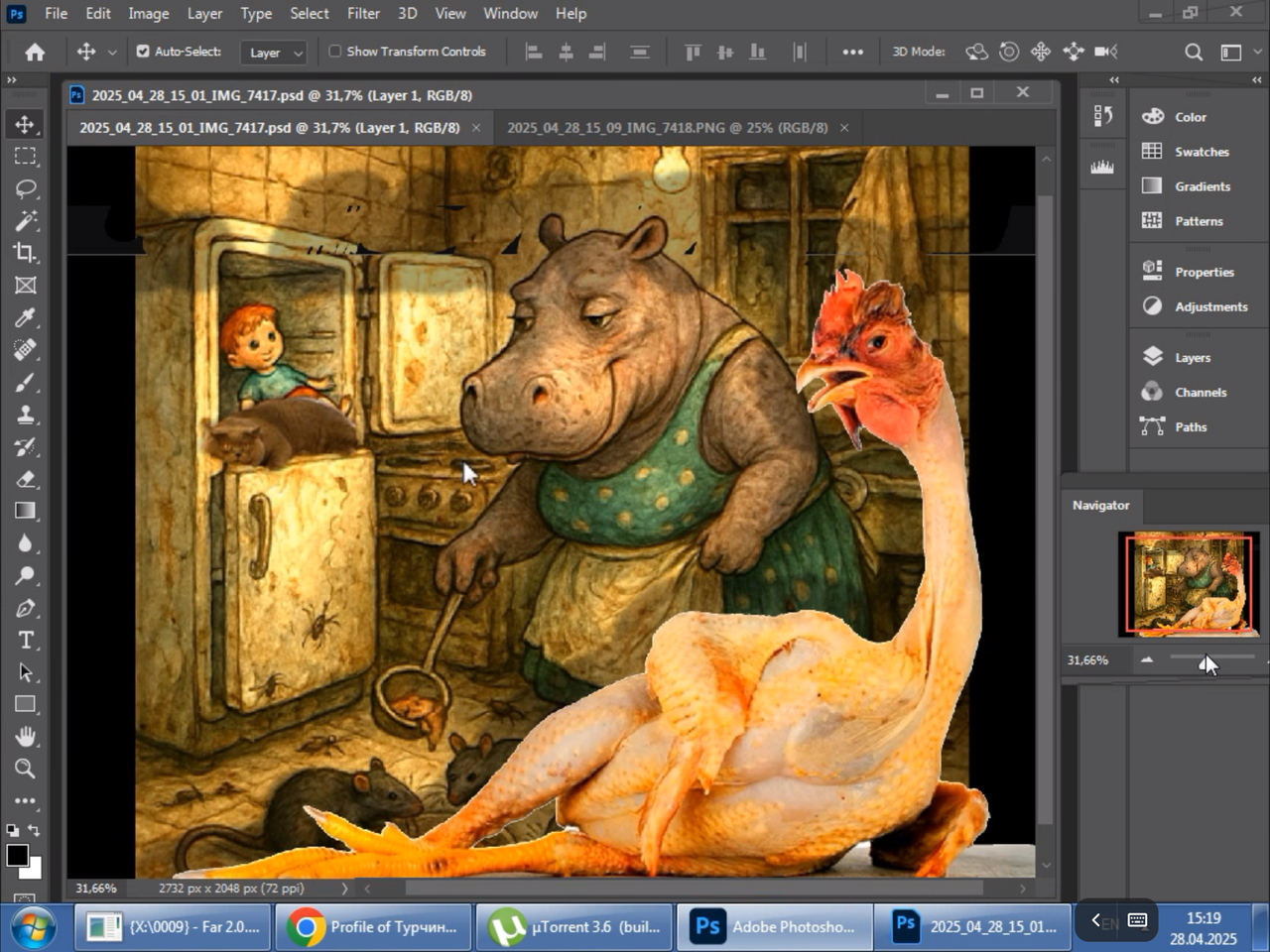Select the Horizontal Type tool
The height and width of the screenshot is (952, 1270).
click(25, 641)
